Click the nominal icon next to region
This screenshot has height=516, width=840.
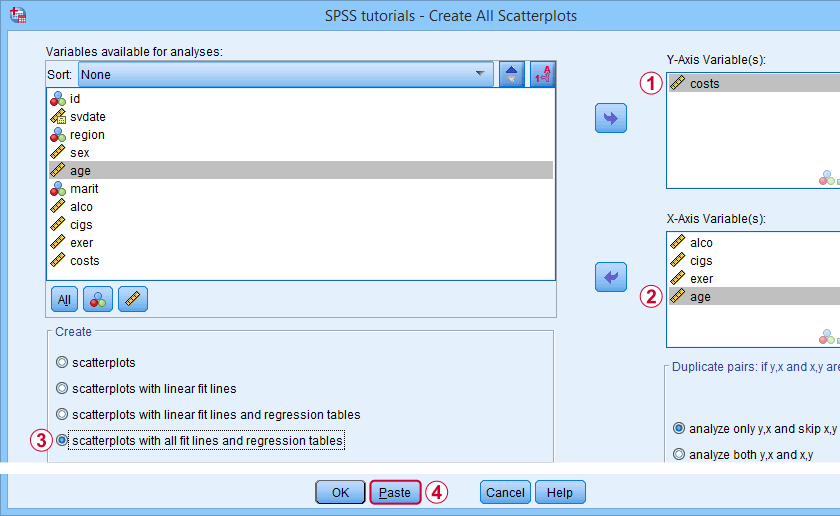point(58,134)
